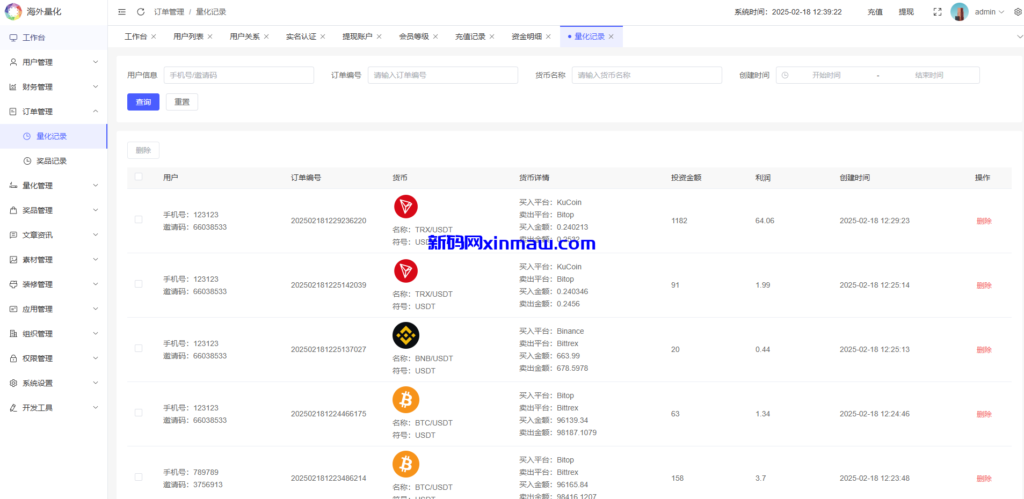Close the 会员等级 tab
The width and height of the screenshot is (1024, 499).
point(435,37)
